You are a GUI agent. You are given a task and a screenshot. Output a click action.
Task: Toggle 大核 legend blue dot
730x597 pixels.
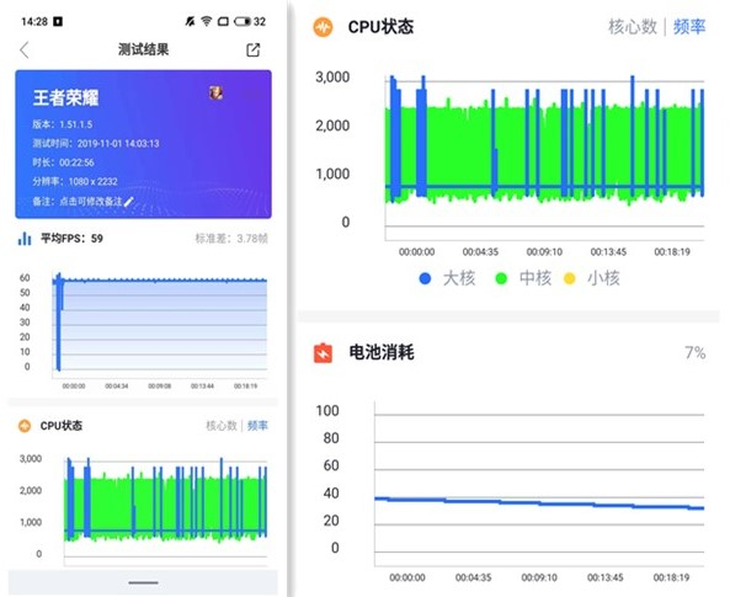tap(425, 278)
